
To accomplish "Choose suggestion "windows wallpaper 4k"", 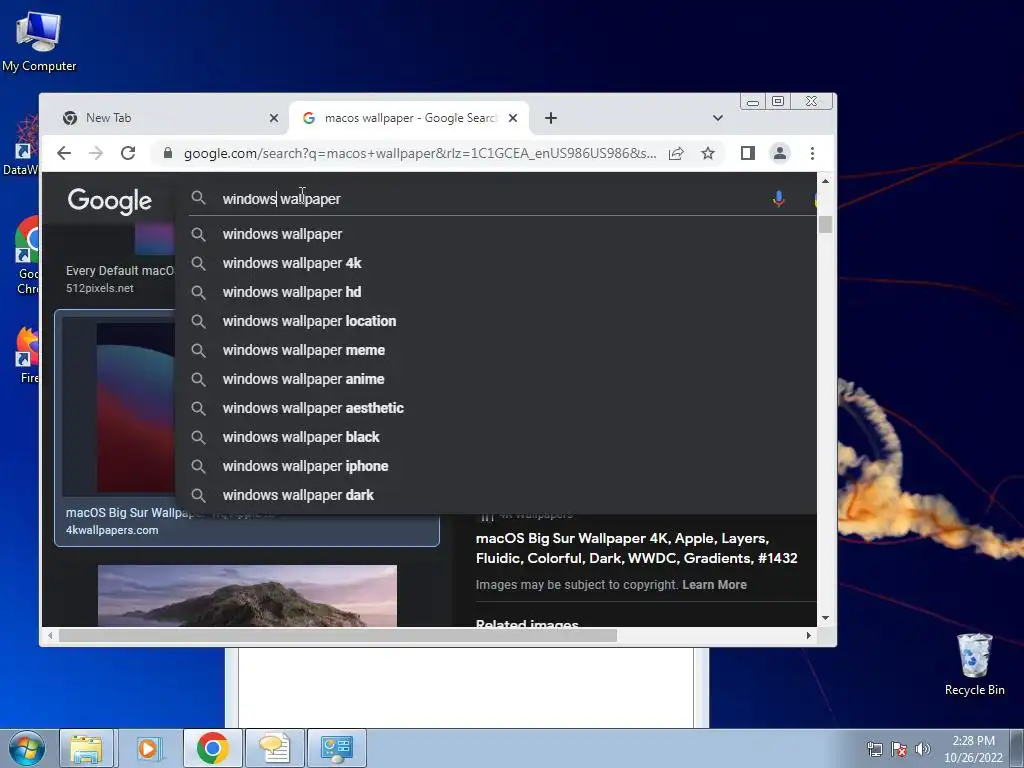I will (x=496, y=263).
